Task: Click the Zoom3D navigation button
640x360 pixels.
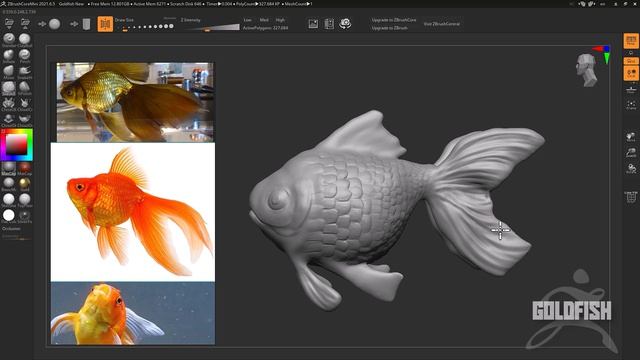Action: coord(631,153)
